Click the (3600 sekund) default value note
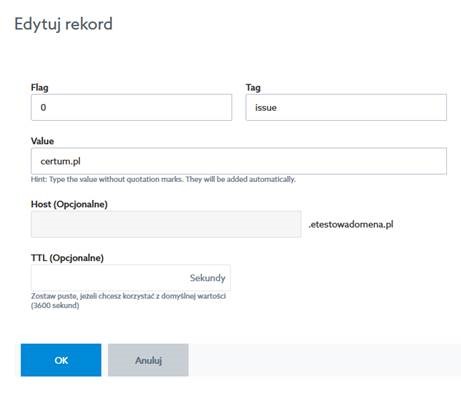The width and height of the screenshot is (461, 400). (55, 305)
